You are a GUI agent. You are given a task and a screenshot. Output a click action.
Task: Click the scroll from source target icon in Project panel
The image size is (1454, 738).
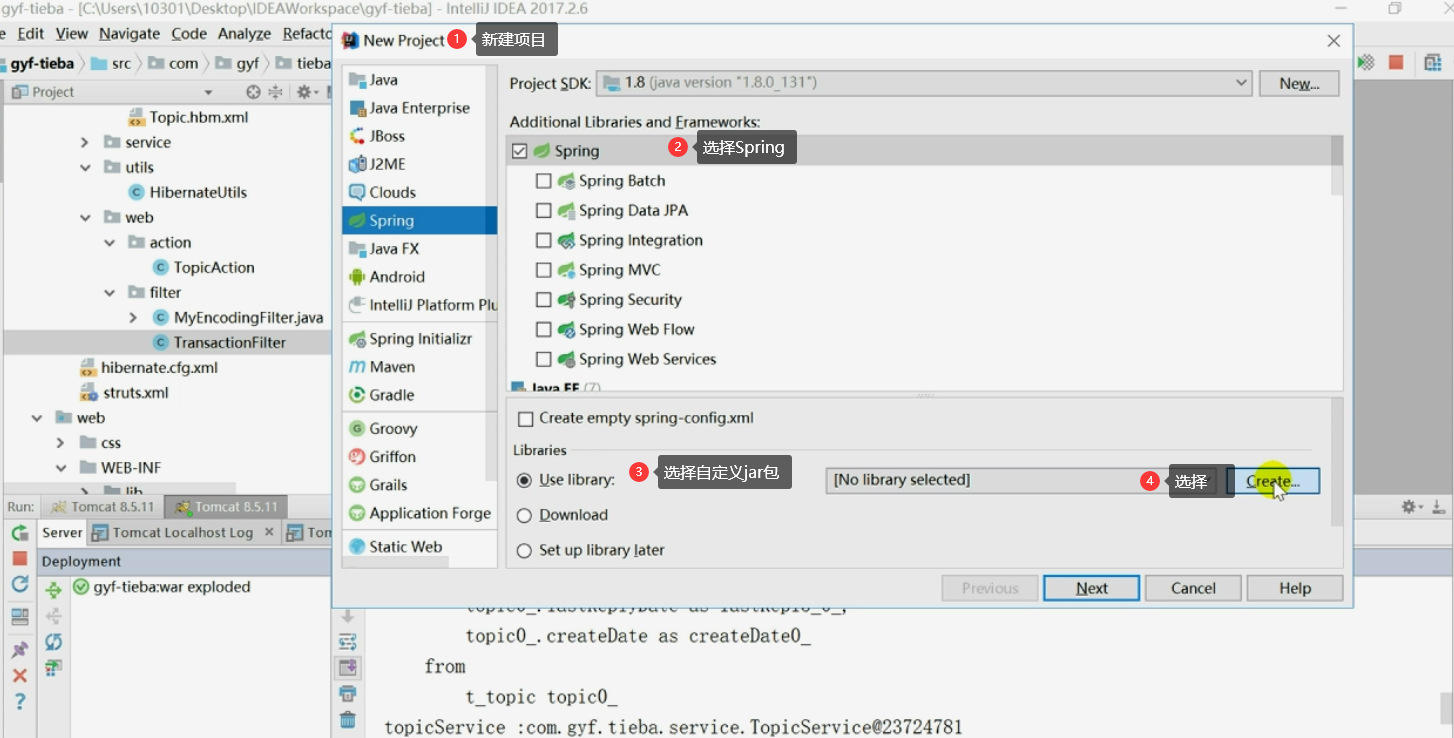coord(253,92)
